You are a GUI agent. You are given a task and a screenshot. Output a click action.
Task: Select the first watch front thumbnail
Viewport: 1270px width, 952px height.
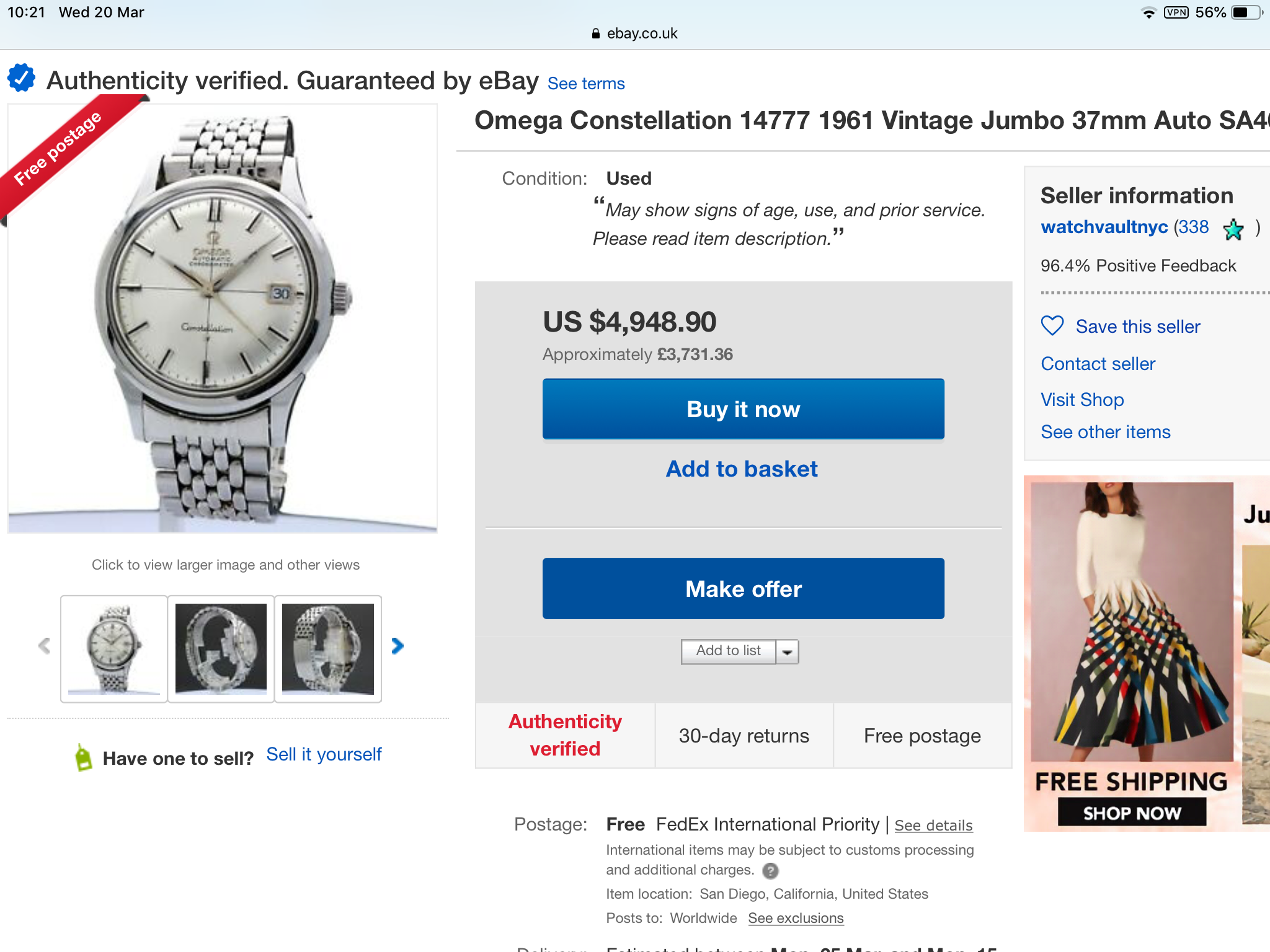[114, 648]
